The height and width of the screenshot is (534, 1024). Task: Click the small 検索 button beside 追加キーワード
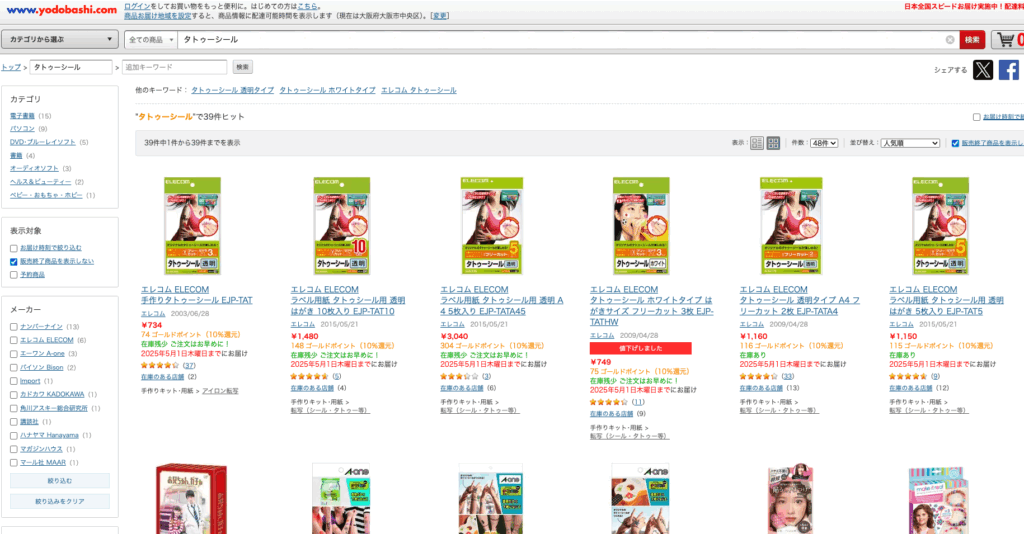point(242,67)
